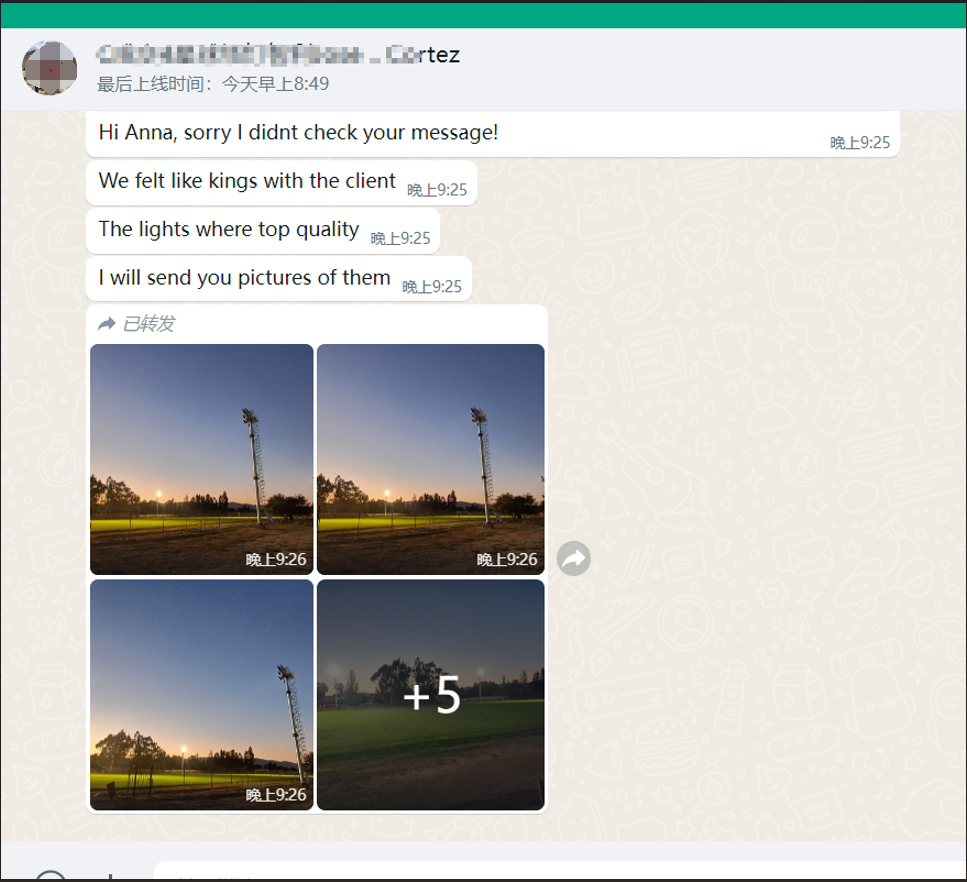Screen dimensions: 967x882
Task: Select the "Hi Anna, sorry" message bubble
Action: point(298,132)
